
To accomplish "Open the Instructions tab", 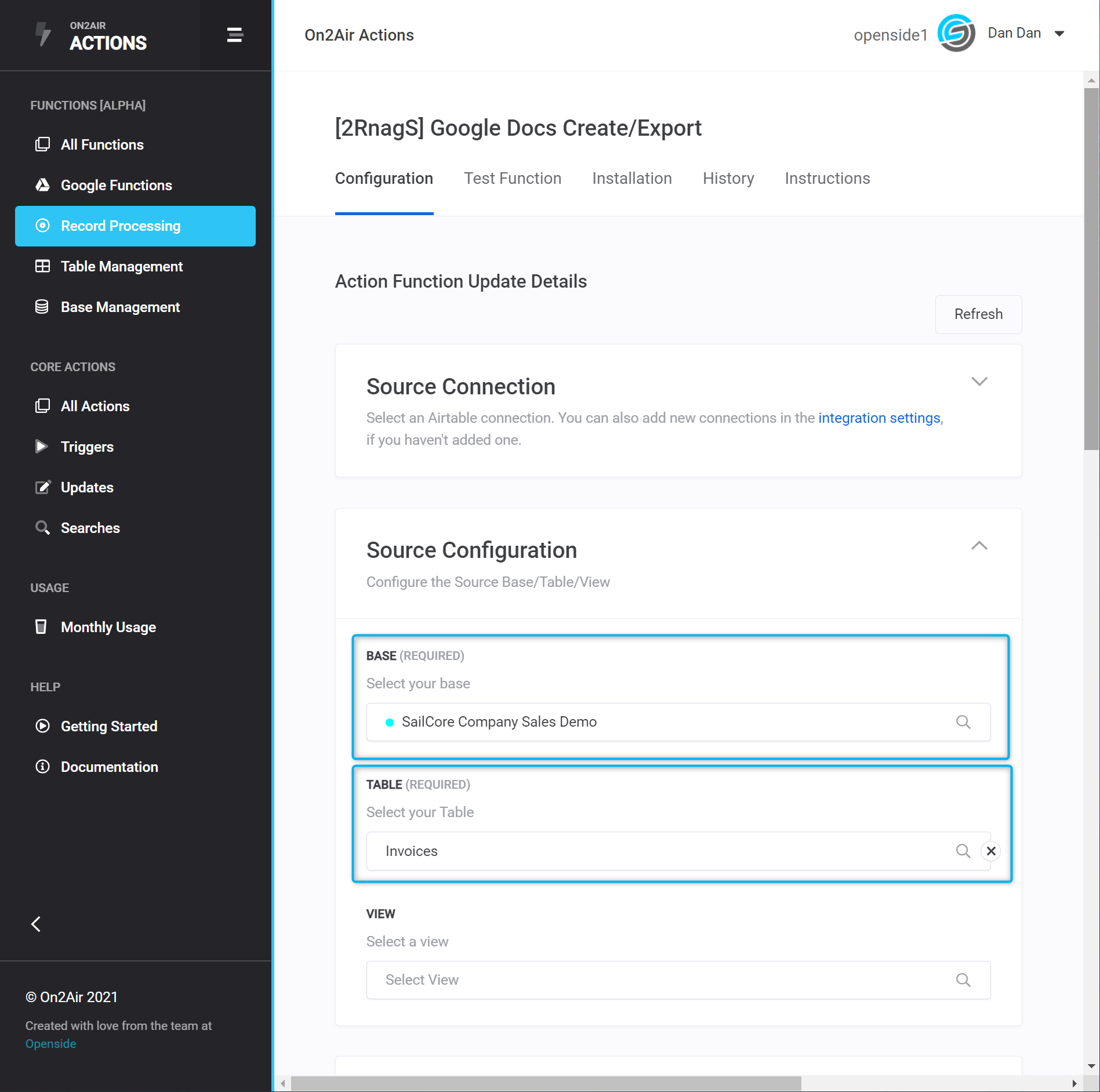I will coord(827,179).
